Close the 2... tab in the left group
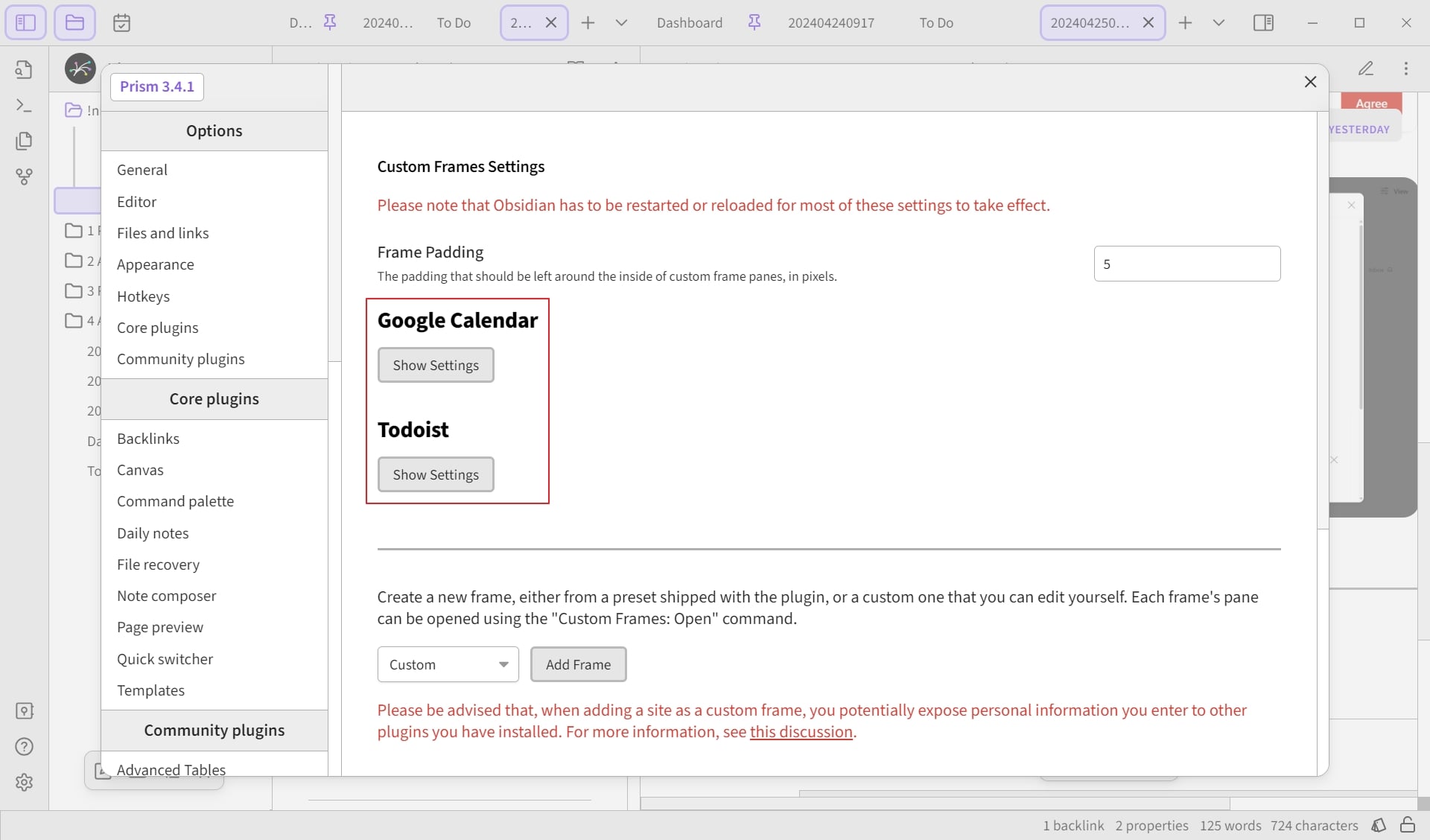 [x=551, y=22]
